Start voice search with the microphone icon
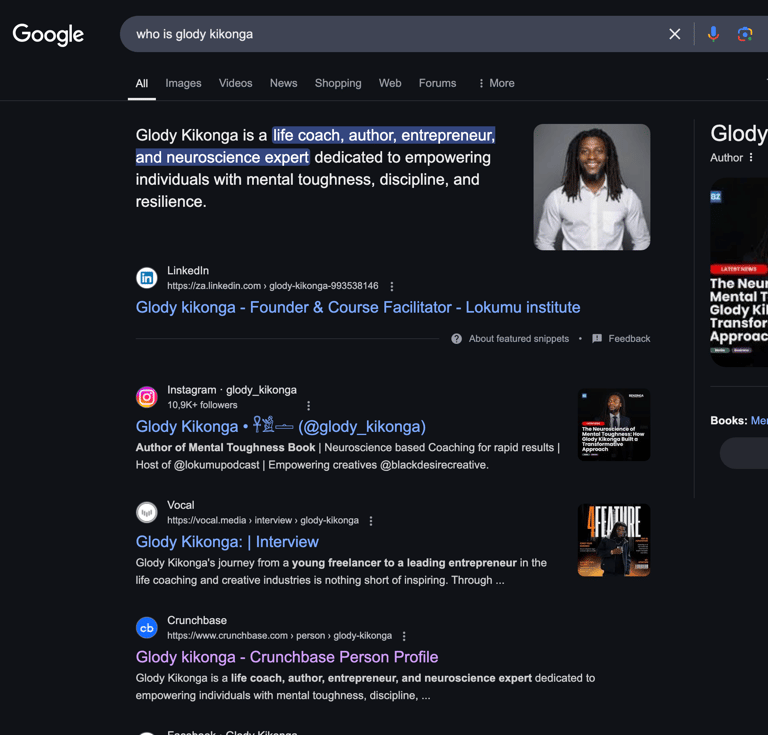Viewport: 768px width, 735px height. point(713,34)
